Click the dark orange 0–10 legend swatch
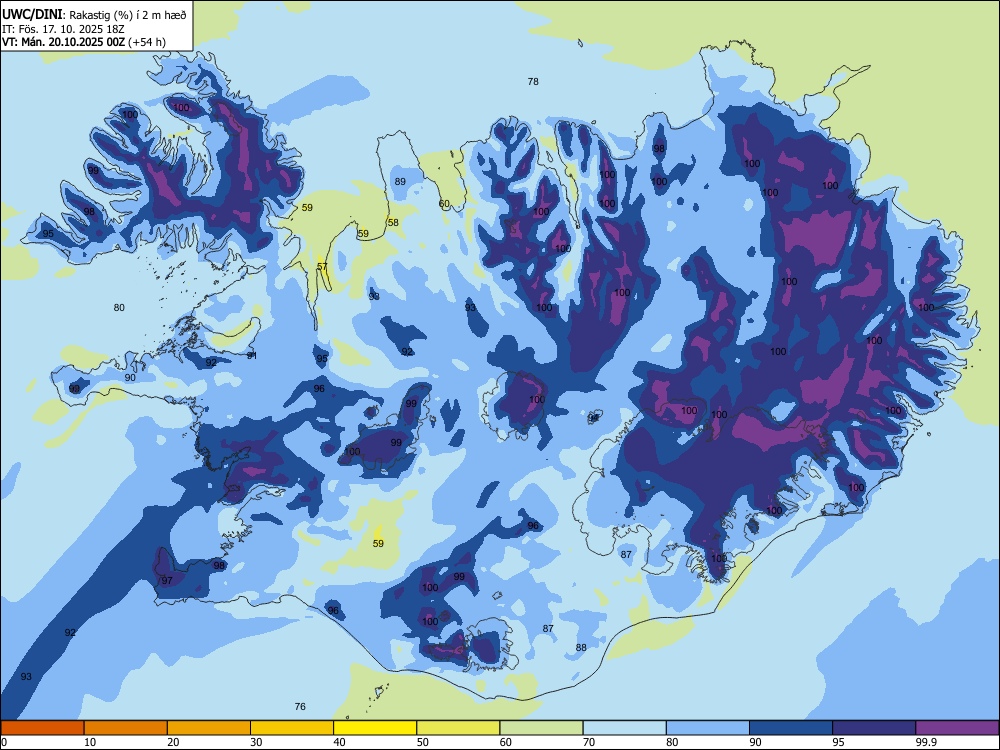The height and width of the screenshot is (750, 1000). coord(42,728)
